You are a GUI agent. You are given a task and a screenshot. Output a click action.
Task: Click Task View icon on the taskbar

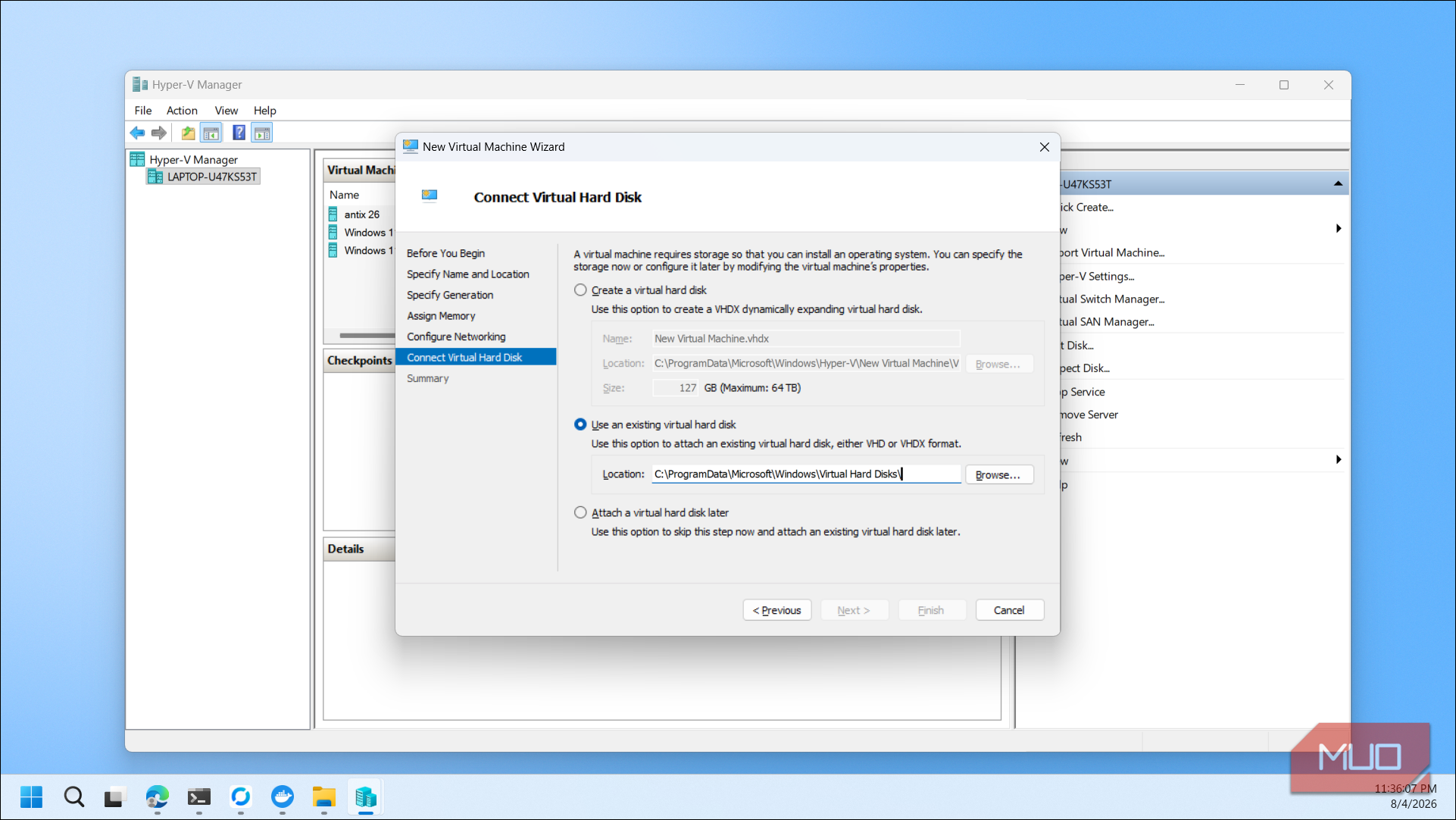114,797
